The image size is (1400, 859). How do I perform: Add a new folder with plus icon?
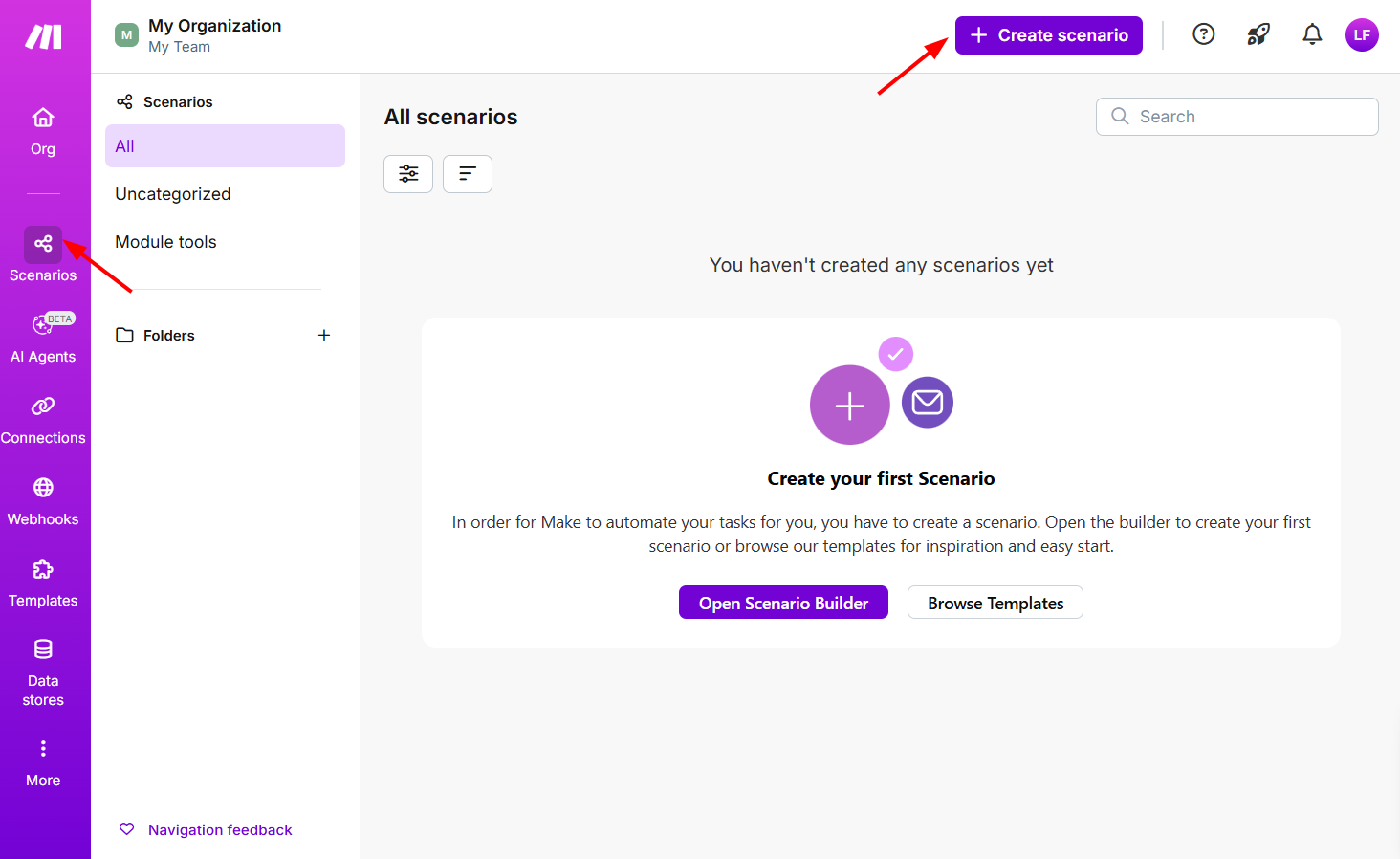324,335
